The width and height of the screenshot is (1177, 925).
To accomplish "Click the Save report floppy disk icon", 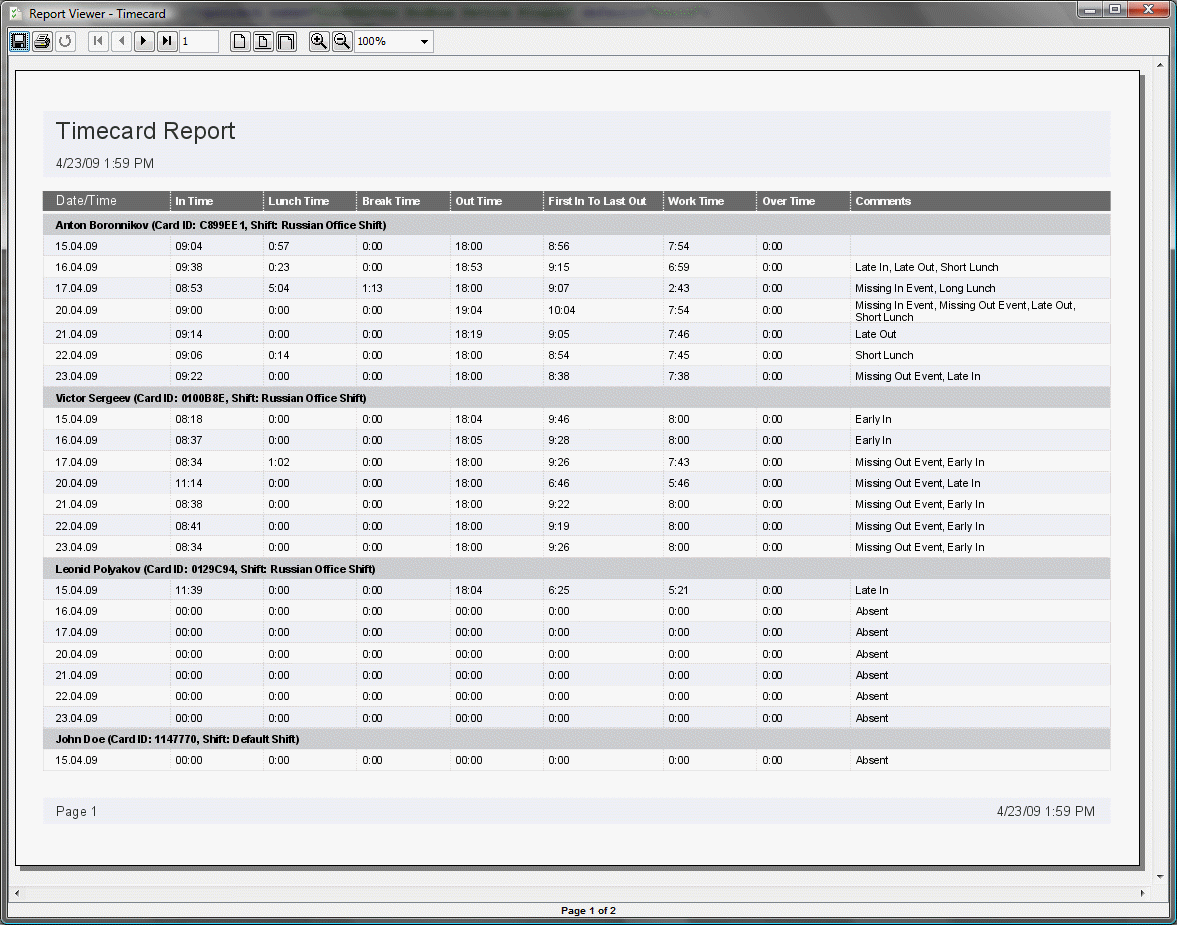I will [20, 41].
